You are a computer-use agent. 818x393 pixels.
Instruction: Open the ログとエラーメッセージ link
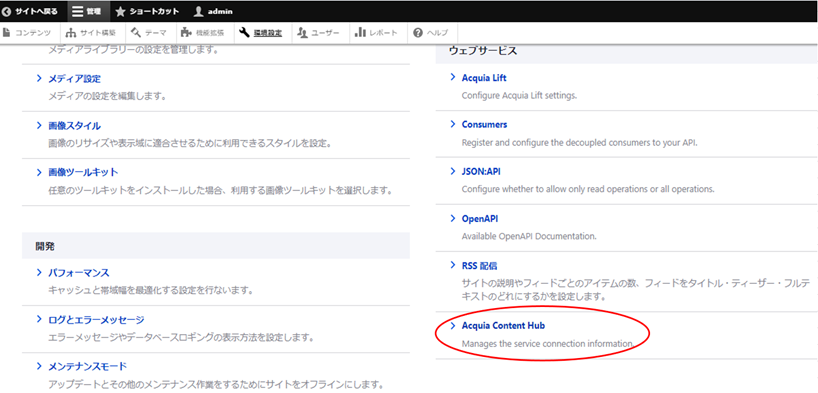pos(96,319)
